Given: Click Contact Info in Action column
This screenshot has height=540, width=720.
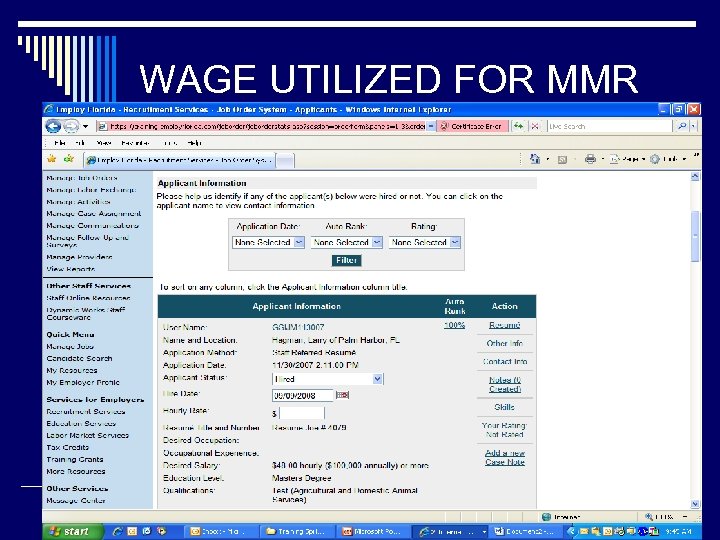Looking at the screenshot, I should pos(505,362).
